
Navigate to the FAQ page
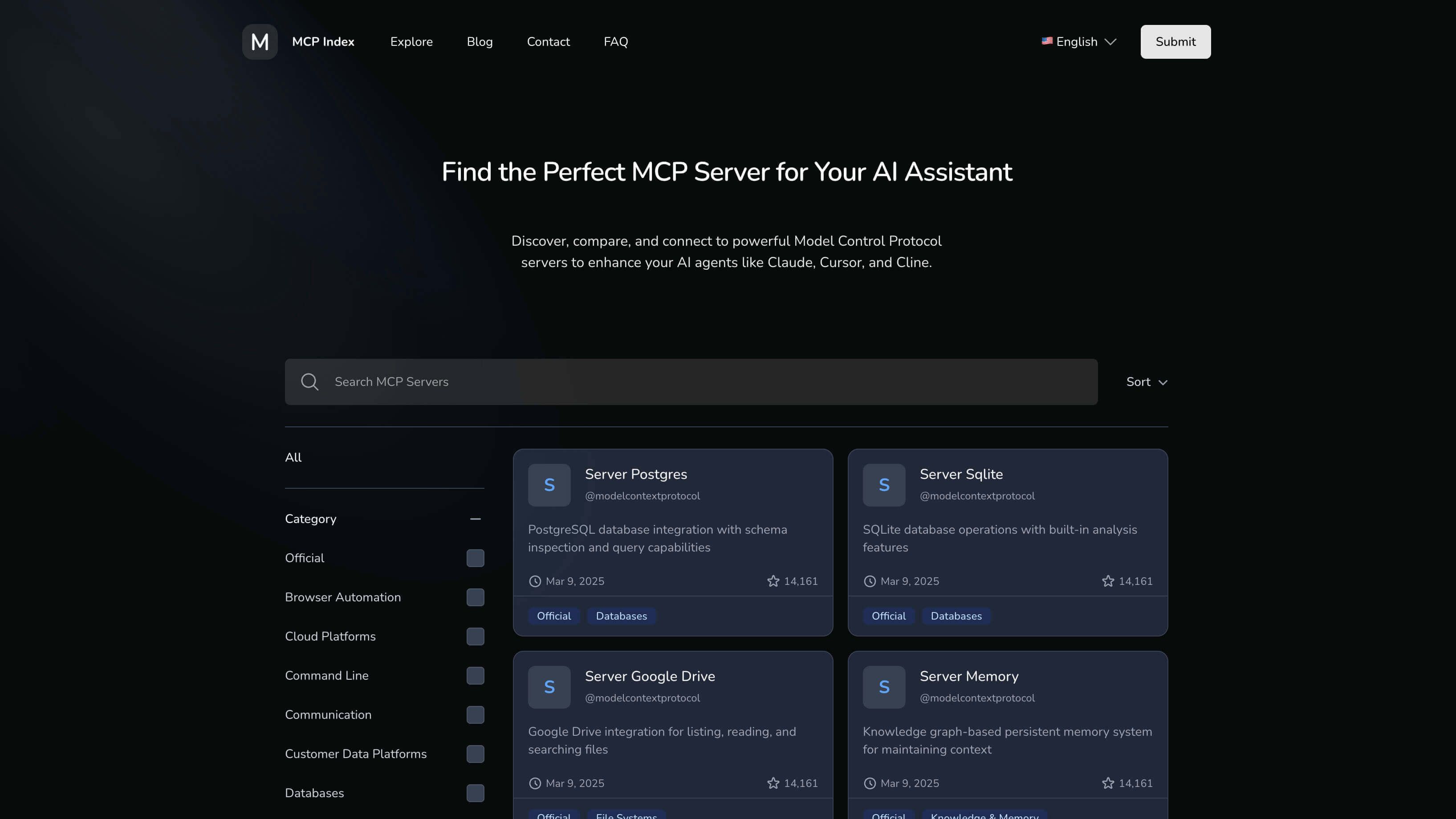click(615, 41)
